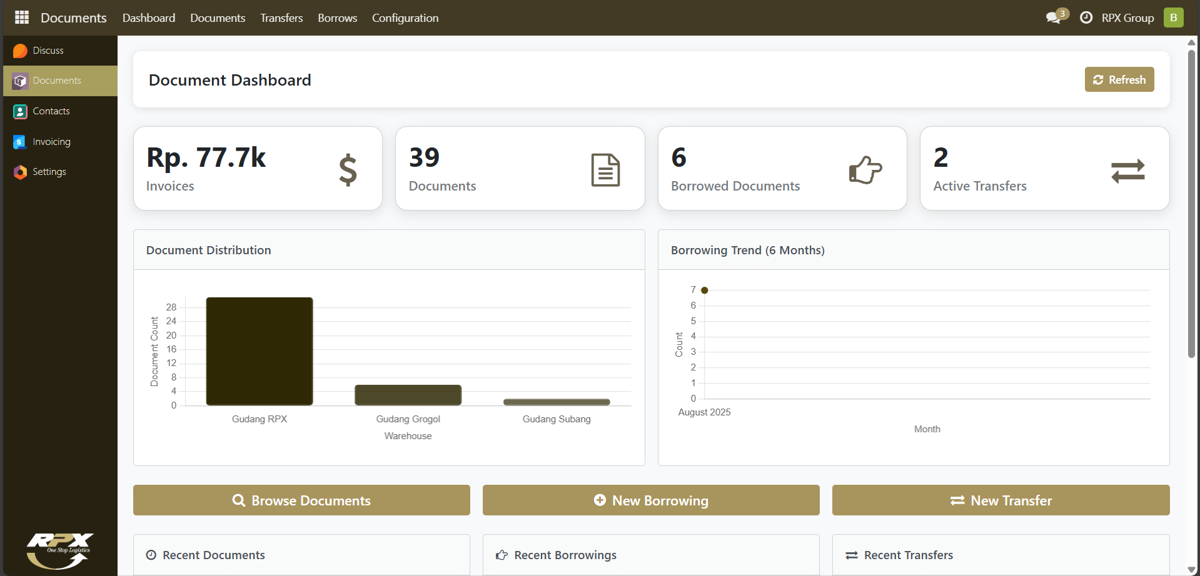The height and width of the screenshot is (576, 1200).
Task: Open the Configuration menu
Action: [x=405, y=18]
